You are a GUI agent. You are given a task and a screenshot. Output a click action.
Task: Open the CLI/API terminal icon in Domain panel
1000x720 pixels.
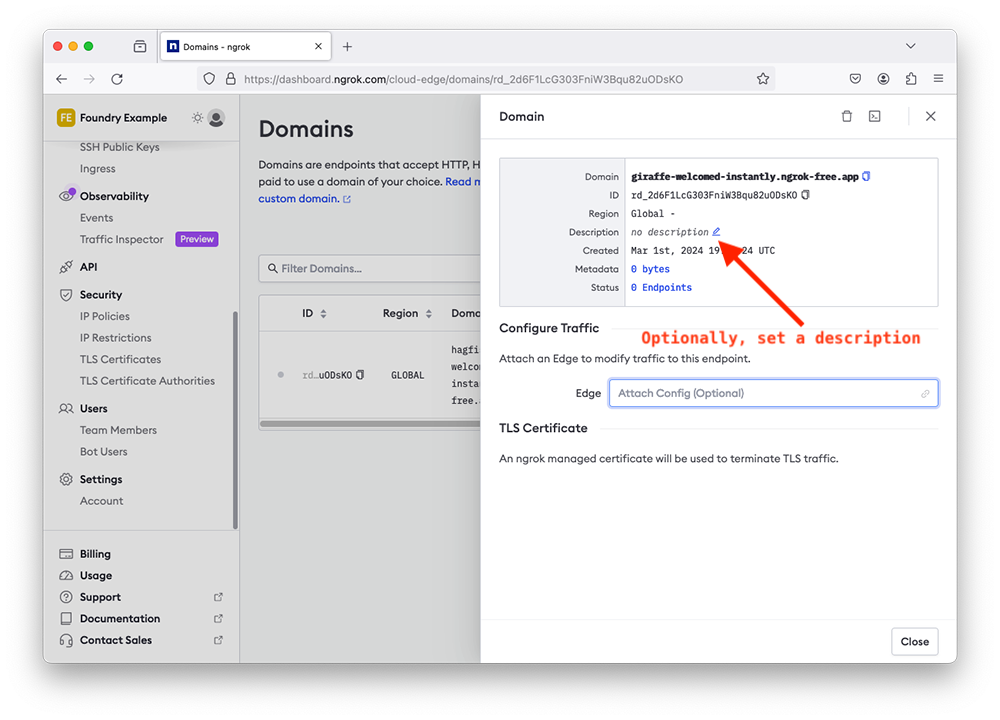(874, 116)
